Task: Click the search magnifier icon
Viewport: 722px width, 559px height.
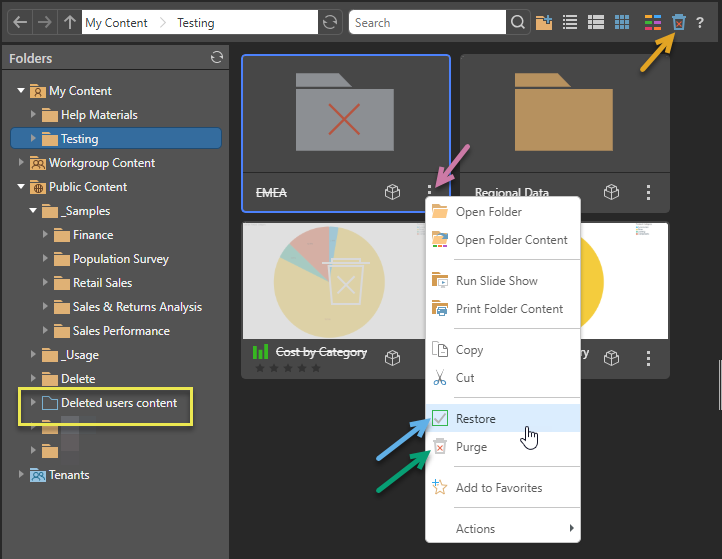Action: point(517,22)
